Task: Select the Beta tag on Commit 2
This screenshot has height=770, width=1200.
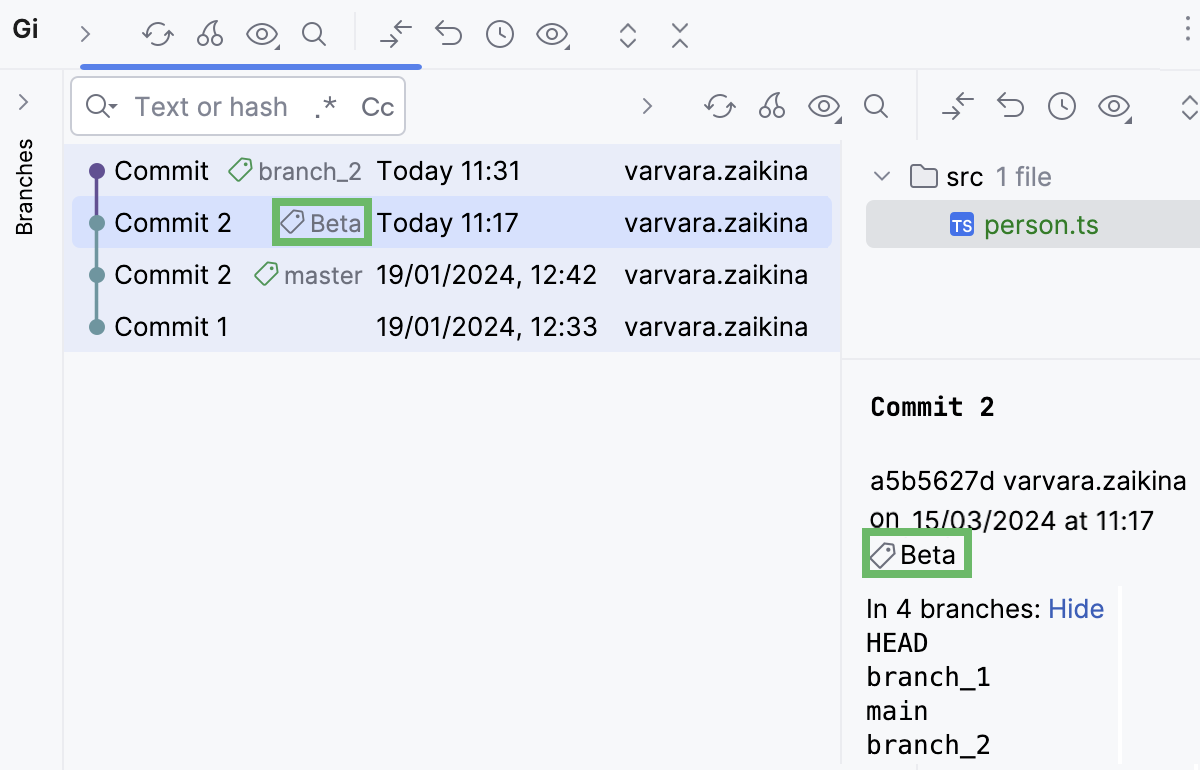Action: coord(321,222)
